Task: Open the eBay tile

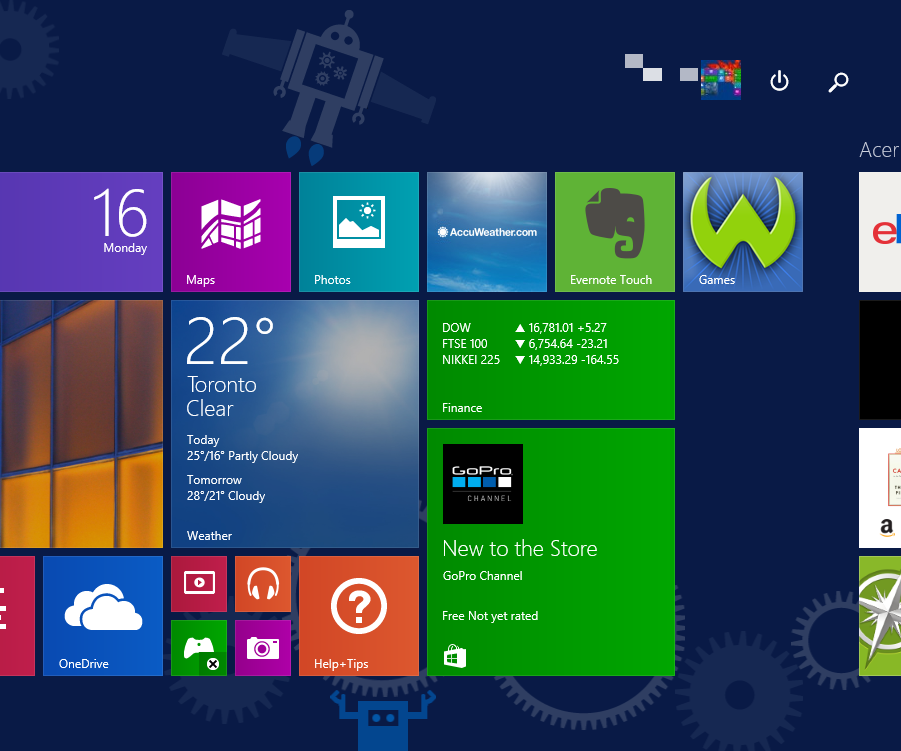Action: [880, 232]
